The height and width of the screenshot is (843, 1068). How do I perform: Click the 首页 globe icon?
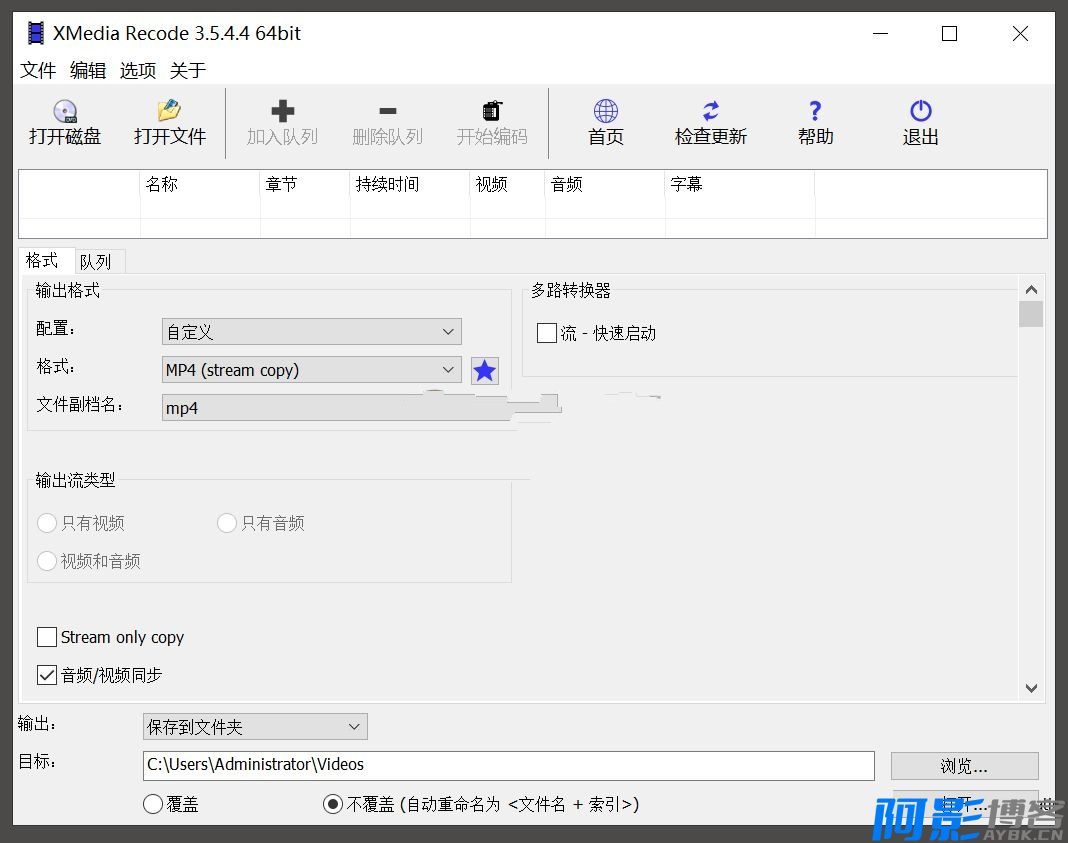605,111
